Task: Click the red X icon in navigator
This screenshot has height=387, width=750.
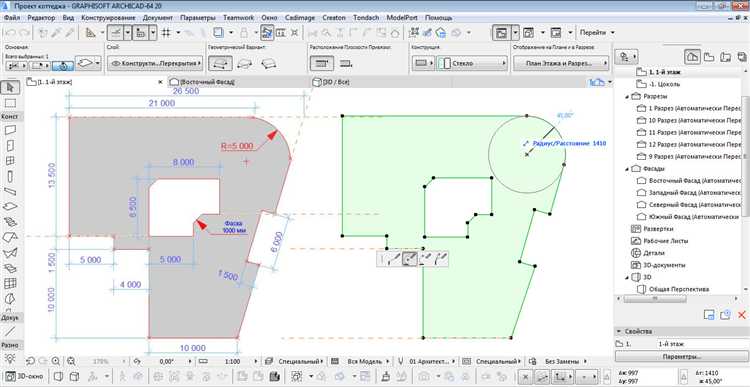Action: tap(741, 314)
